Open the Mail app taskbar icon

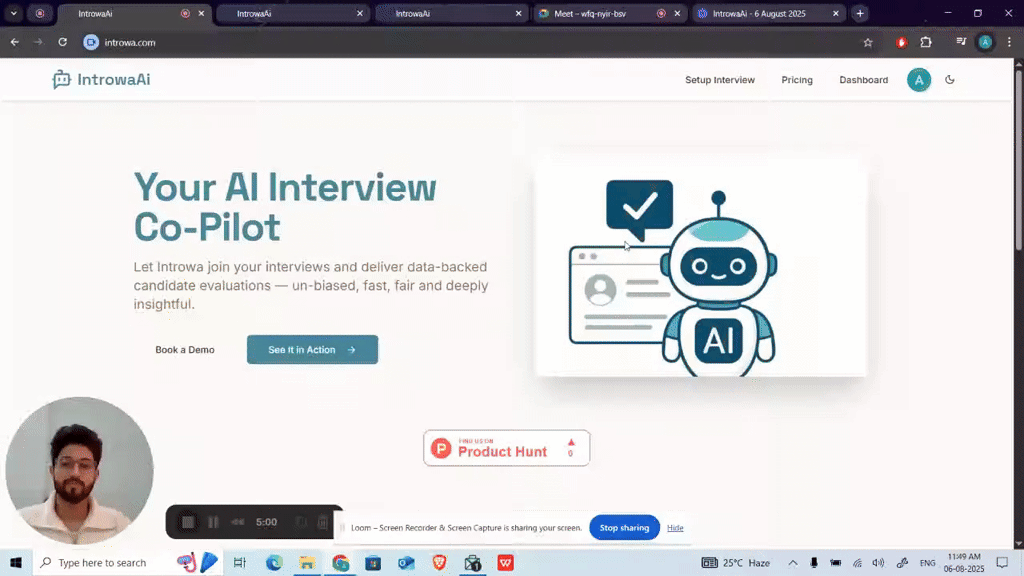[x=473, y=562]
